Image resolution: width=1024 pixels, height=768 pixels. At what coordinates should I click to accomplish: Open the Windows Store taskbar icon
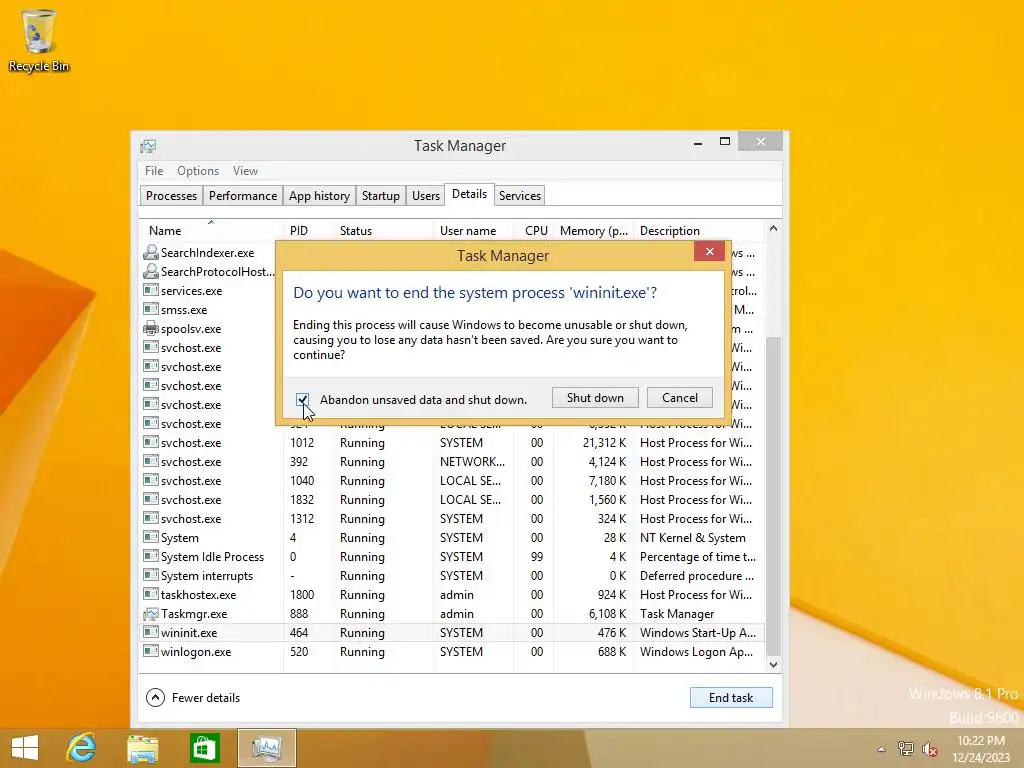point(204,748)
